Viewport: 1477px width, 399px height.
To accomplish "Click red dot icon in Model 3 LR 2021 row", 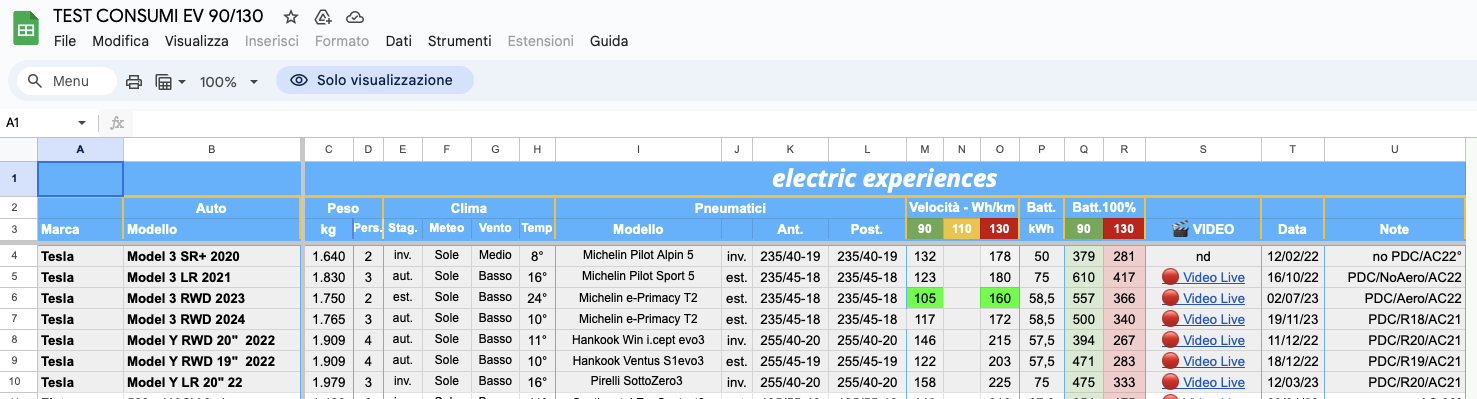I will click(1170, 277).
